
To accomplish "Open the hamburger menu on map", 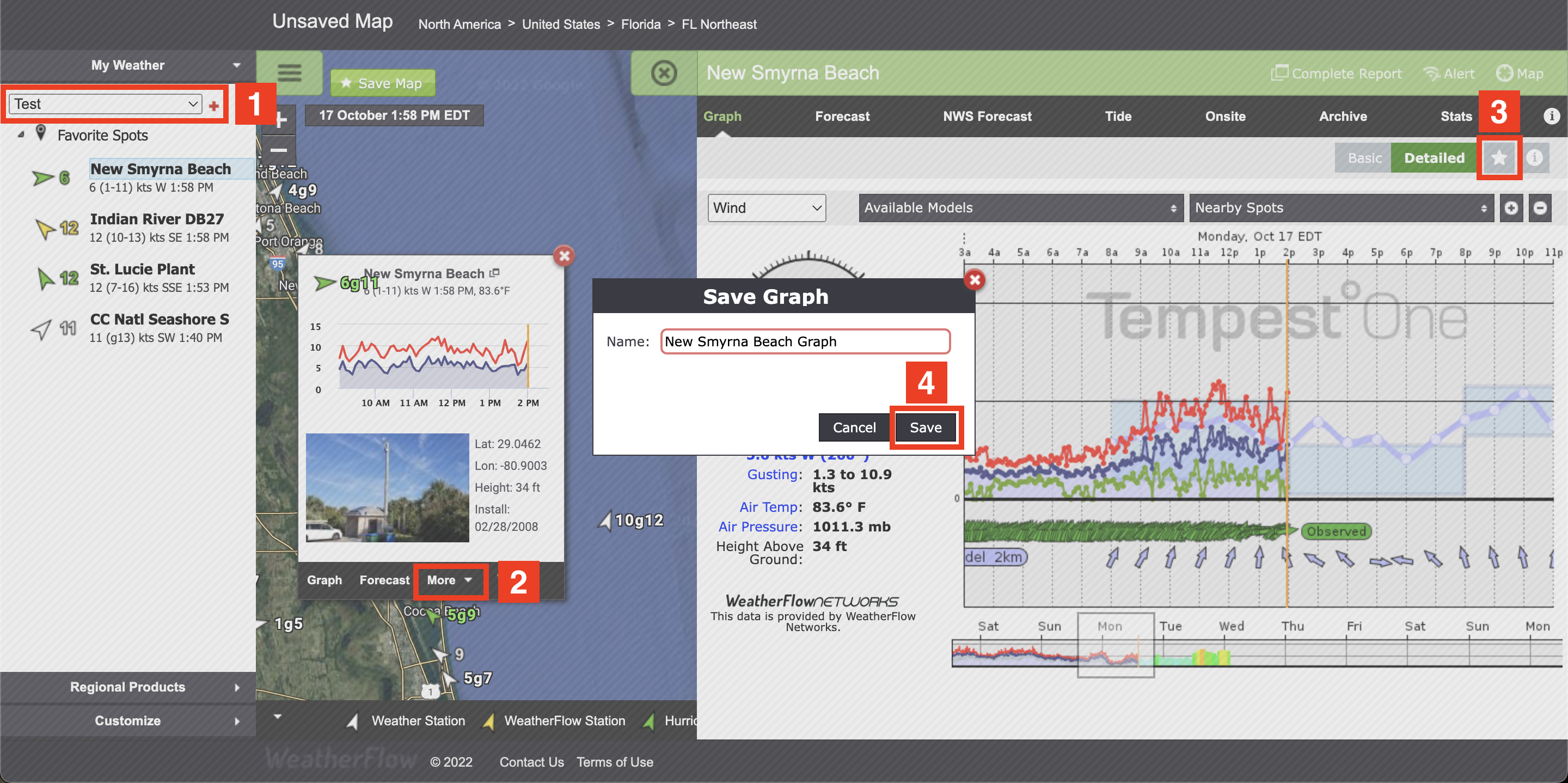I will click(289, 73).
